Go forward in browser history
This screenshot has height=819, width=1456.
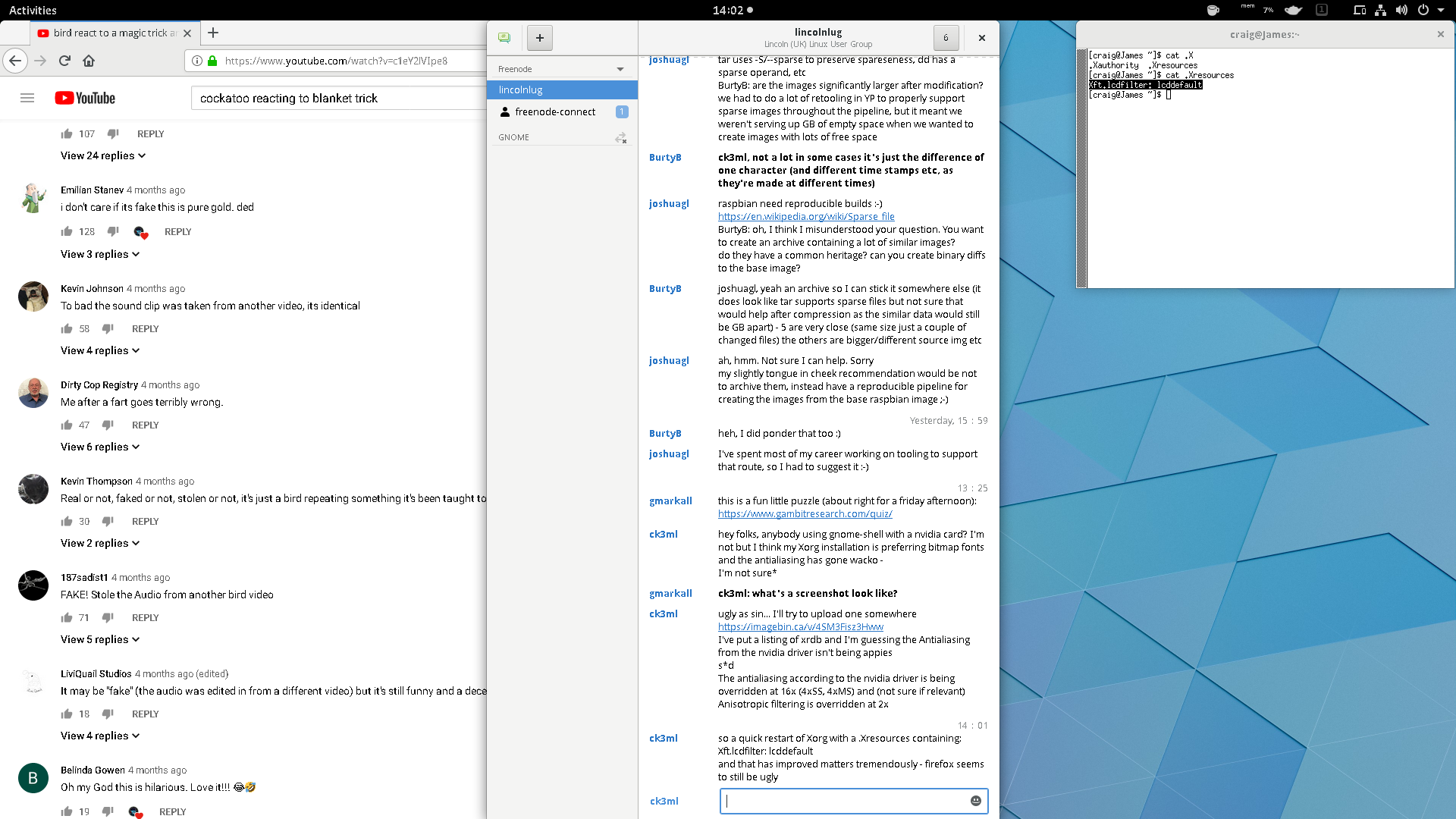click(x=40, y=61)
